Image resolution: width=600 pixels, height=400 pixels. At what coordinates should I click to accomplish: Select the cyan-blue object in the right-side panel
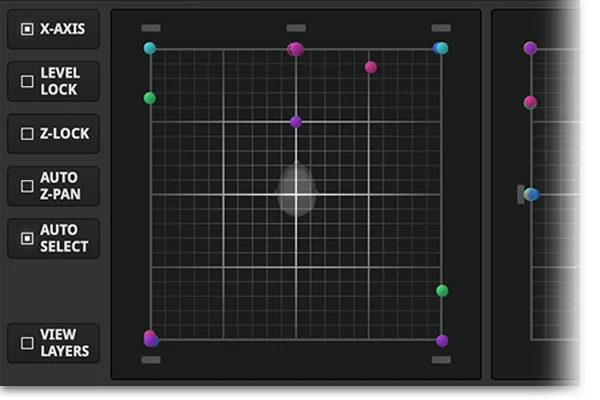pos(532,194)
